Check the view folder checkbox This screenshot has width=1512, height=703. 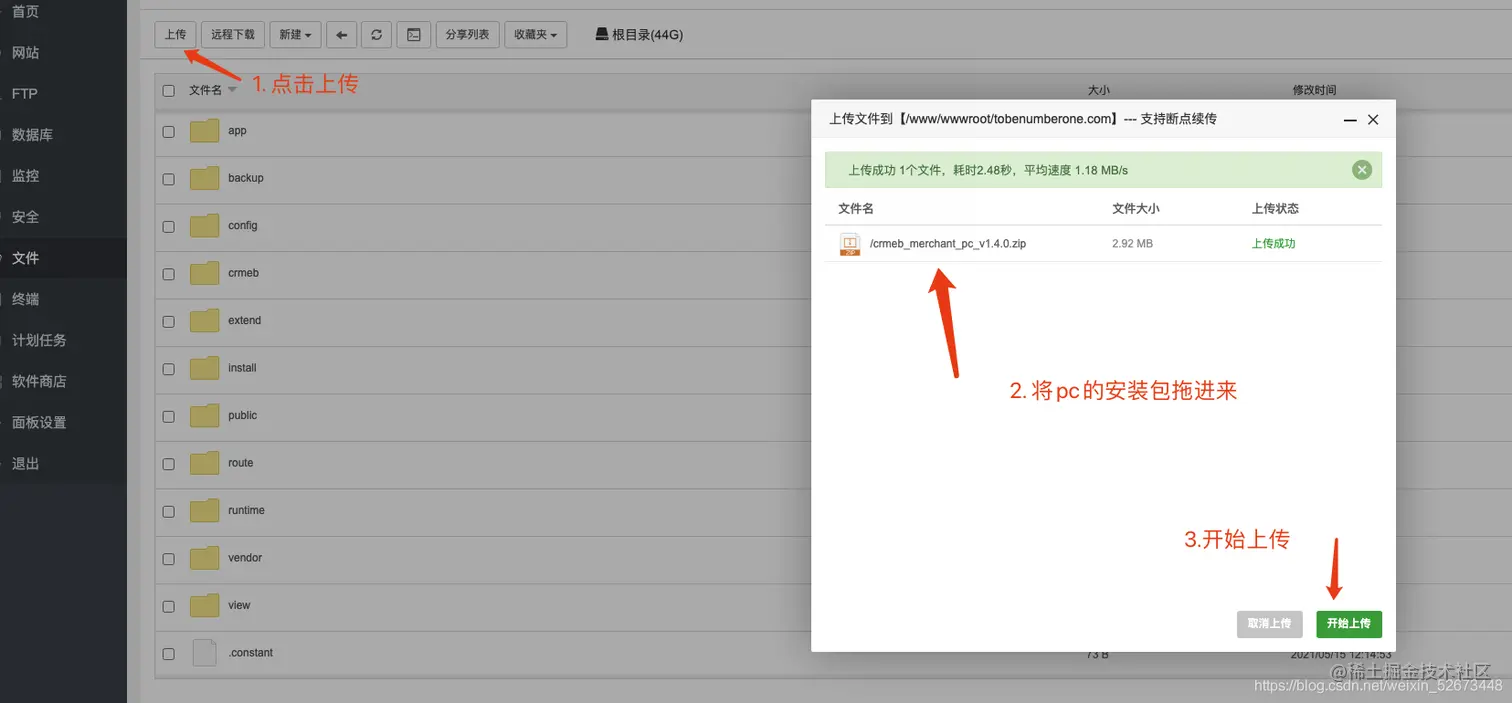(x=168, y=606)
